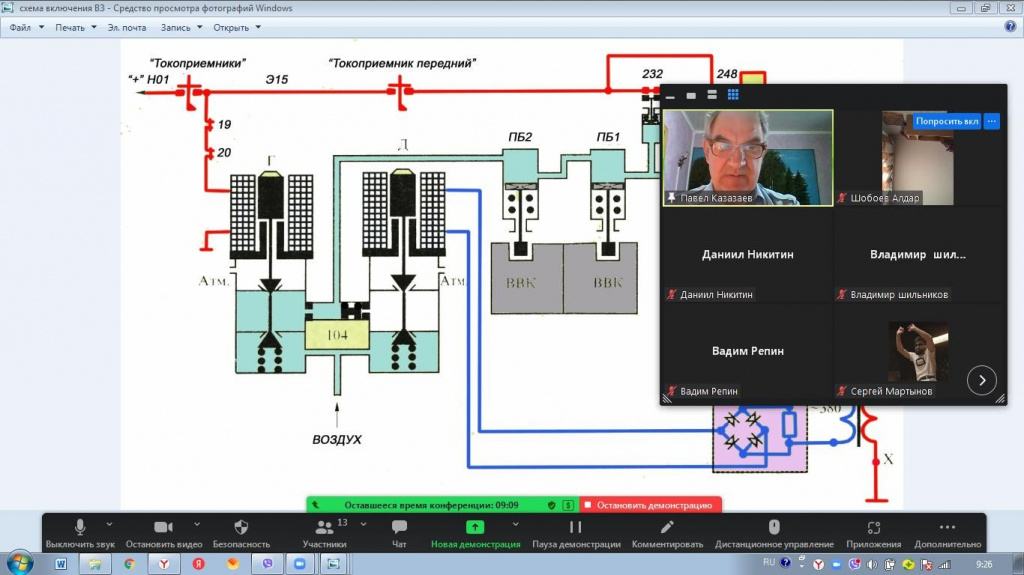The height and width of the screenshot is (575, 1024).
Task: Open Yandex Browser Y icon in taskbar
Action: click(164, 564)
